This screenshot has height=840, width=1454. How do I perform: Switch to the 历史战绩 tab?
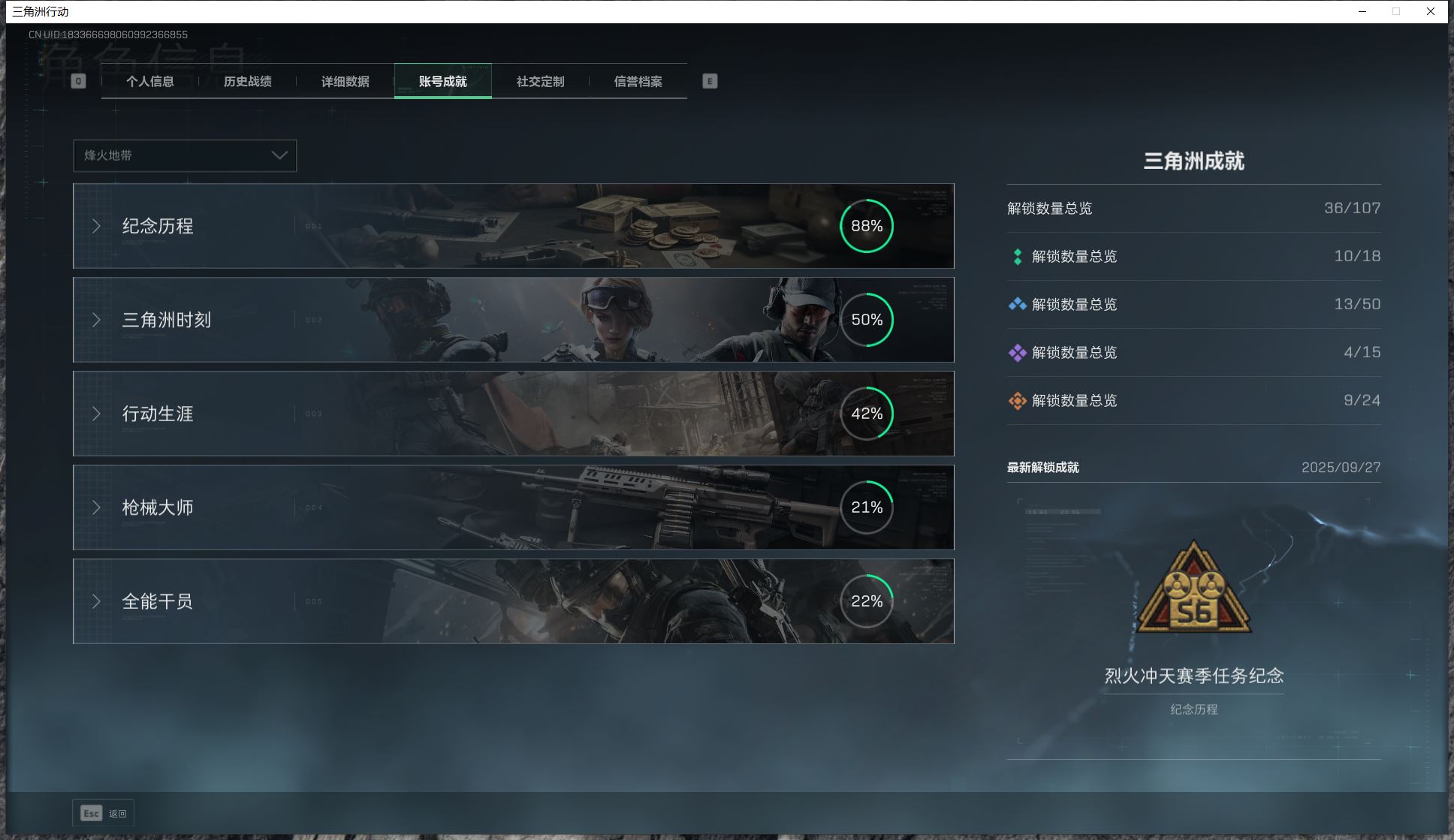[x=248, y=81]
